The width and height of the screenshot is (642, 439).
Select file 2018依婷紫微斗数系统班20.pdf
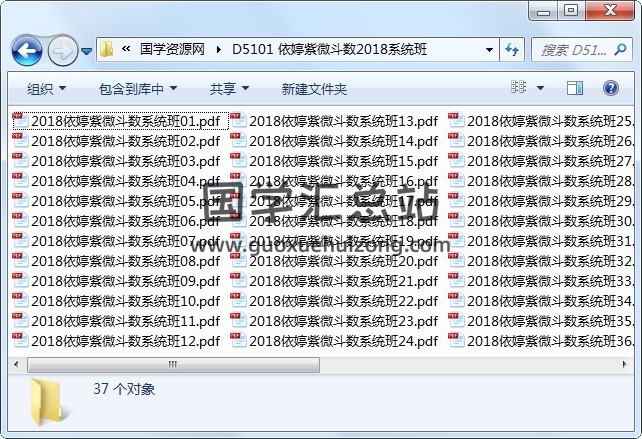[335, 261]
